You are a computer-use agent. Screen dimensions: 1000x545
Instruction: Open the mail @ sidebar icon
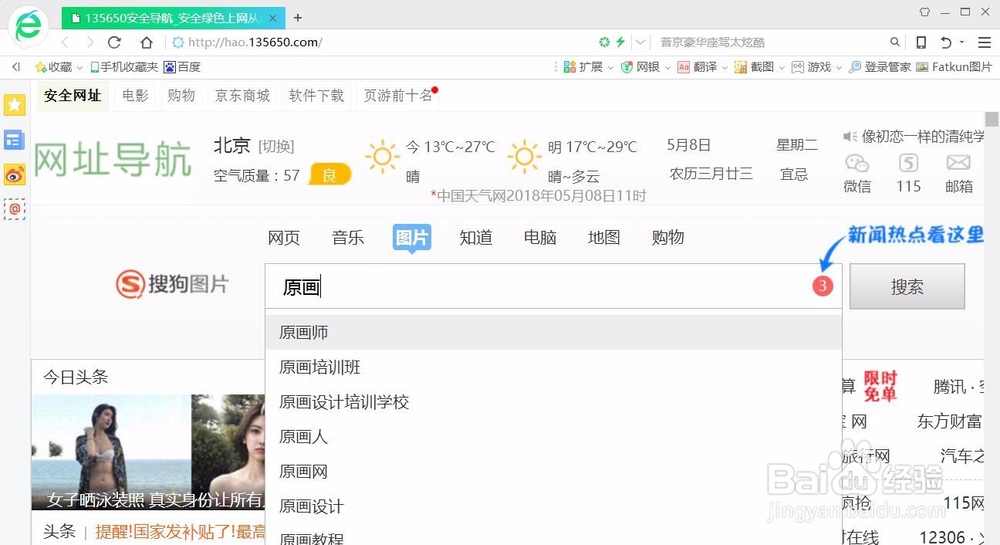(15, 208)
